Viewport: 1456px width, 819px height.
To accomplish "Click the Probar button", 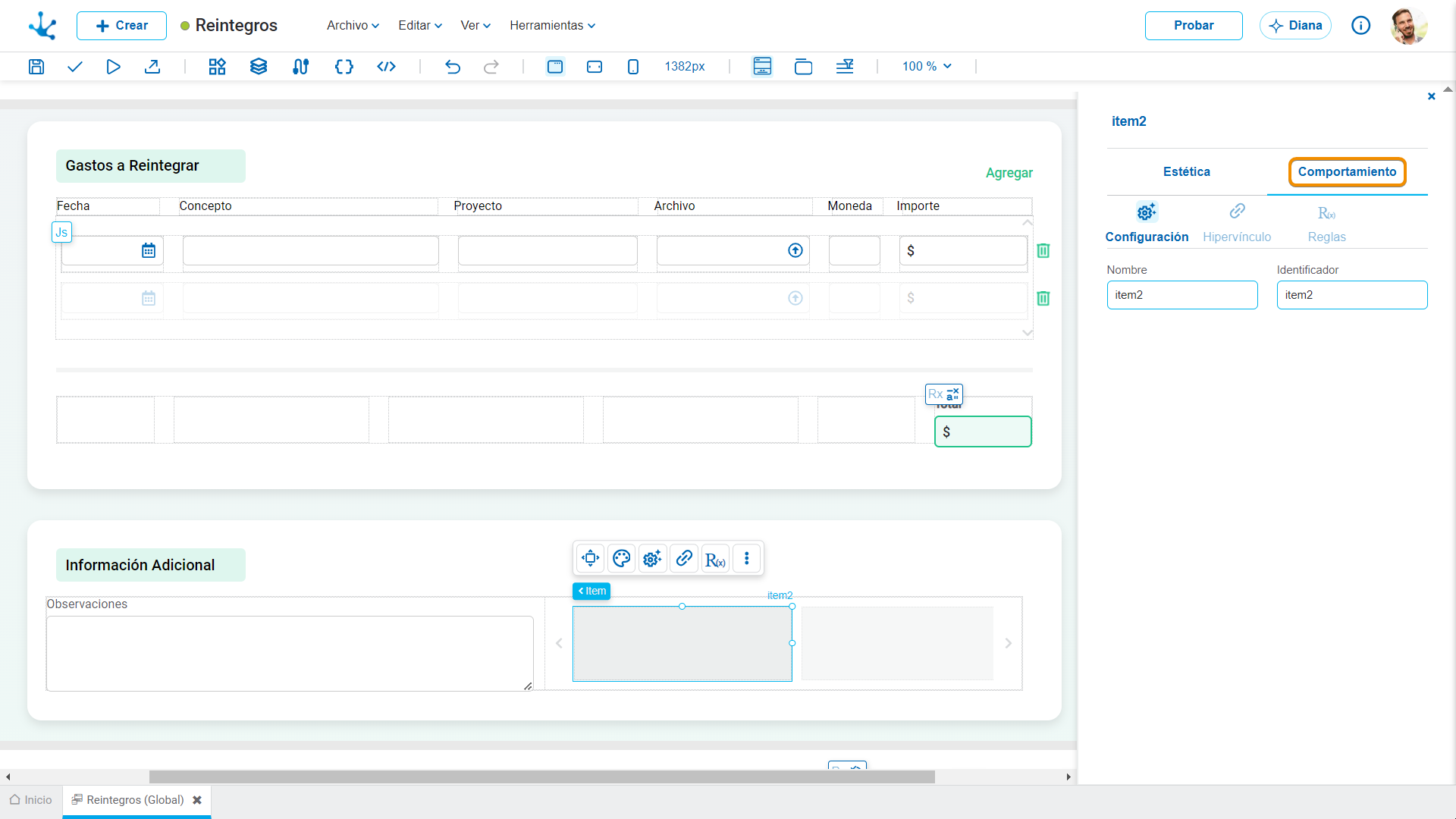I will 1194,26.
